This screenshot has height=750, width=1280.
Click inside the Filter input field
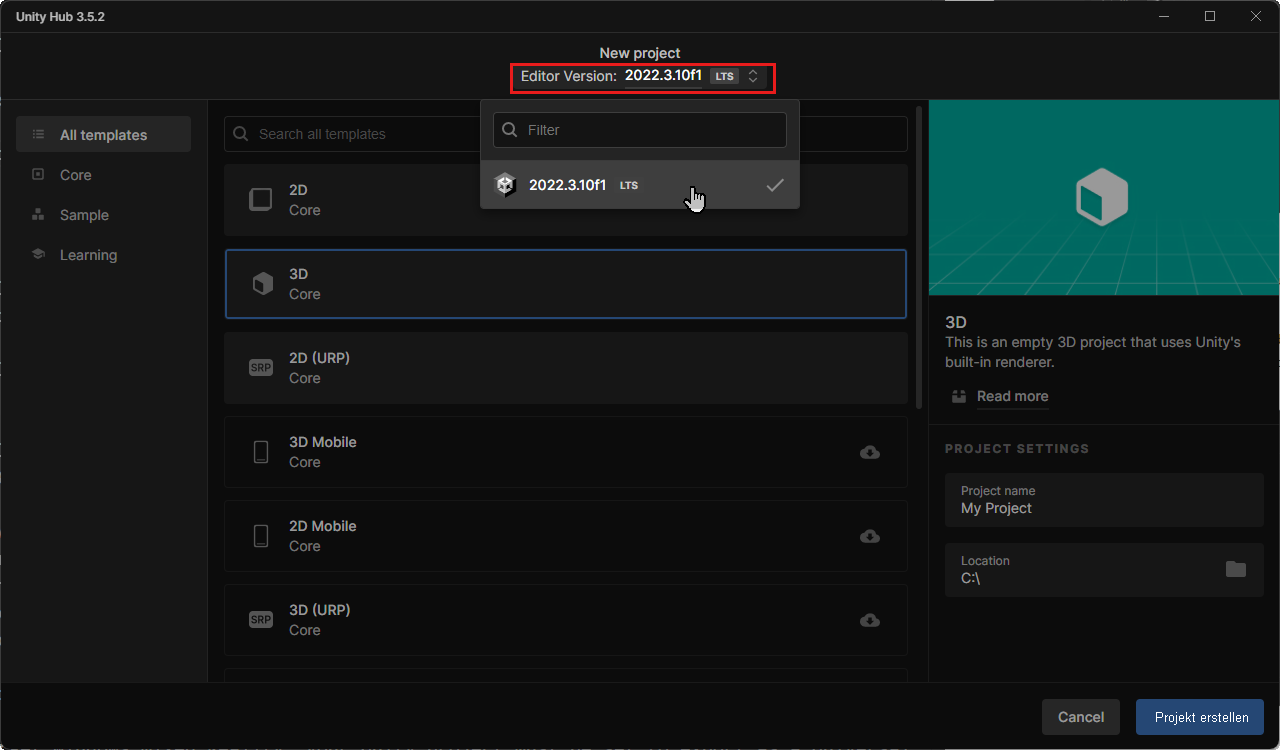(640, 130)
